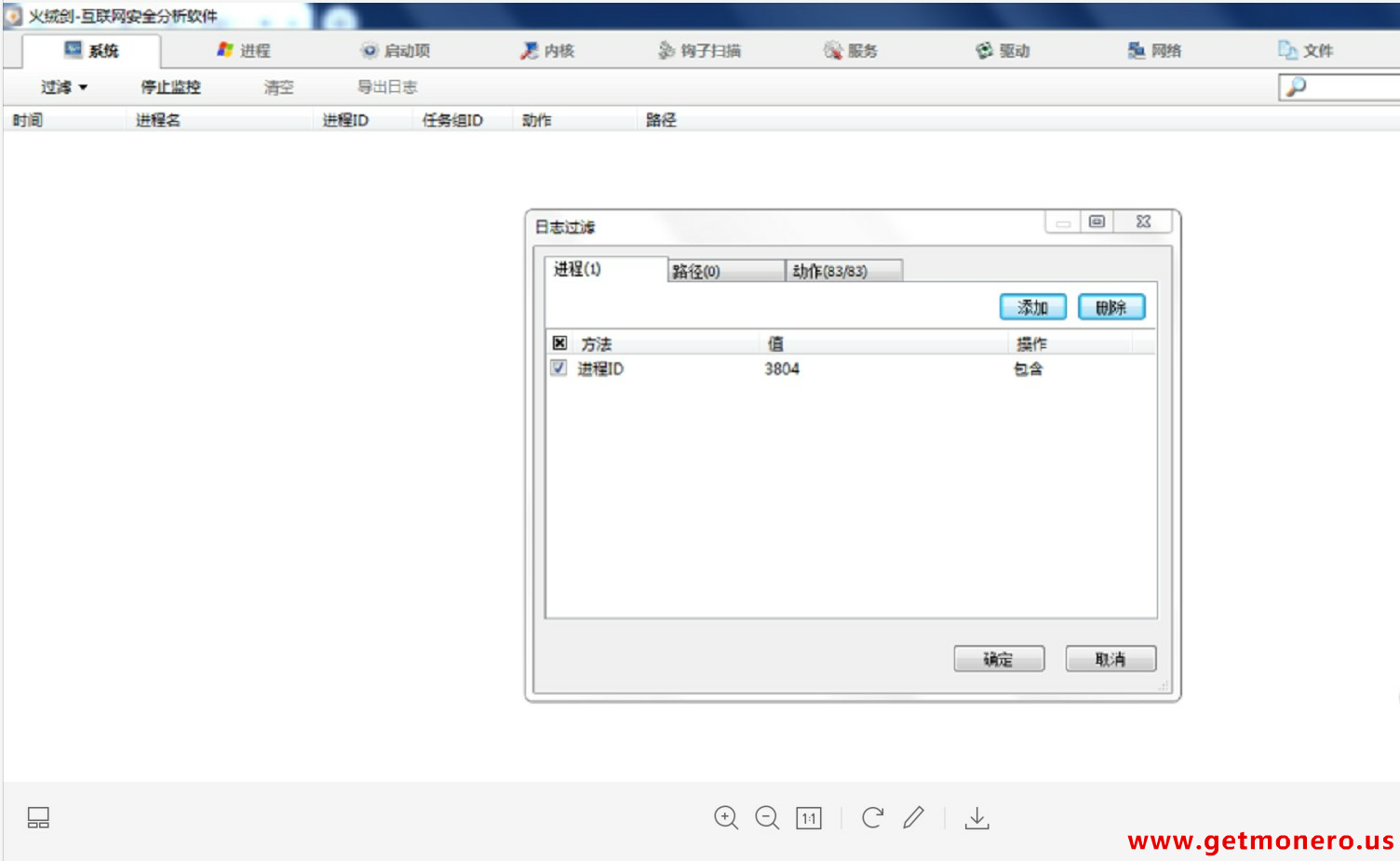Click the zoom in magnifier icon
The height and width of the screenshot is (861, 1400).
pyautogui.click(x=726, y=817)
